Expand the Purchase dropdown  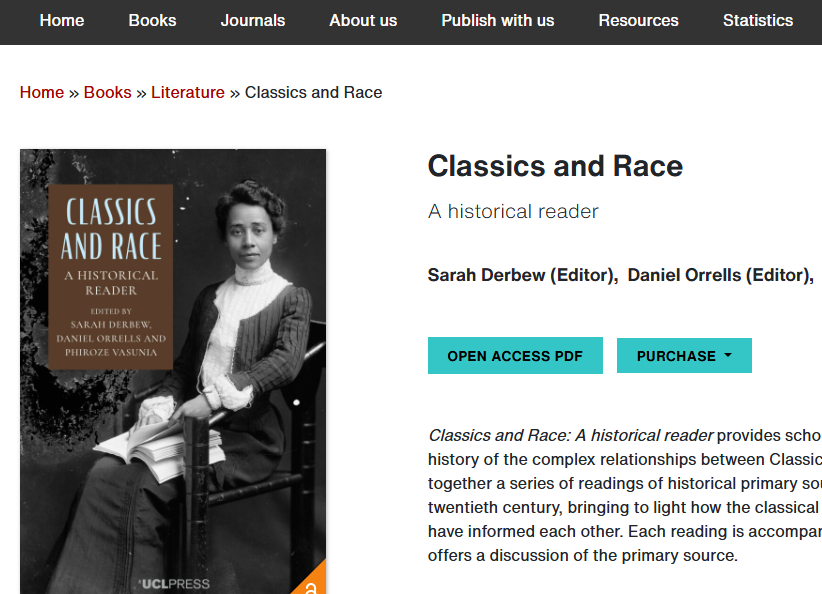pos(684,356)
